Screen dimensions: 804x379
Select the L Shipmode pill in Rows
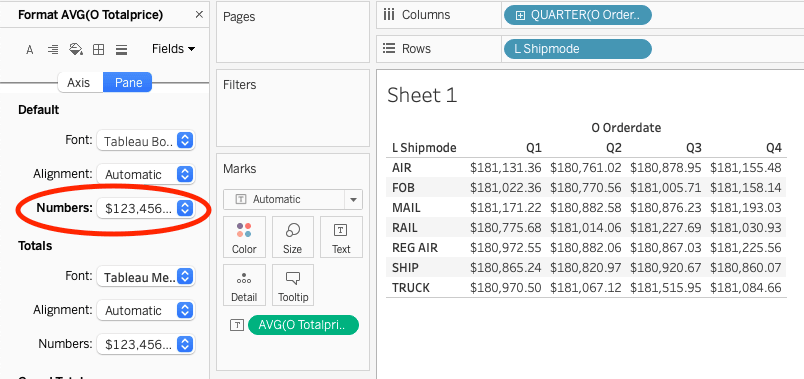[578, 49]
